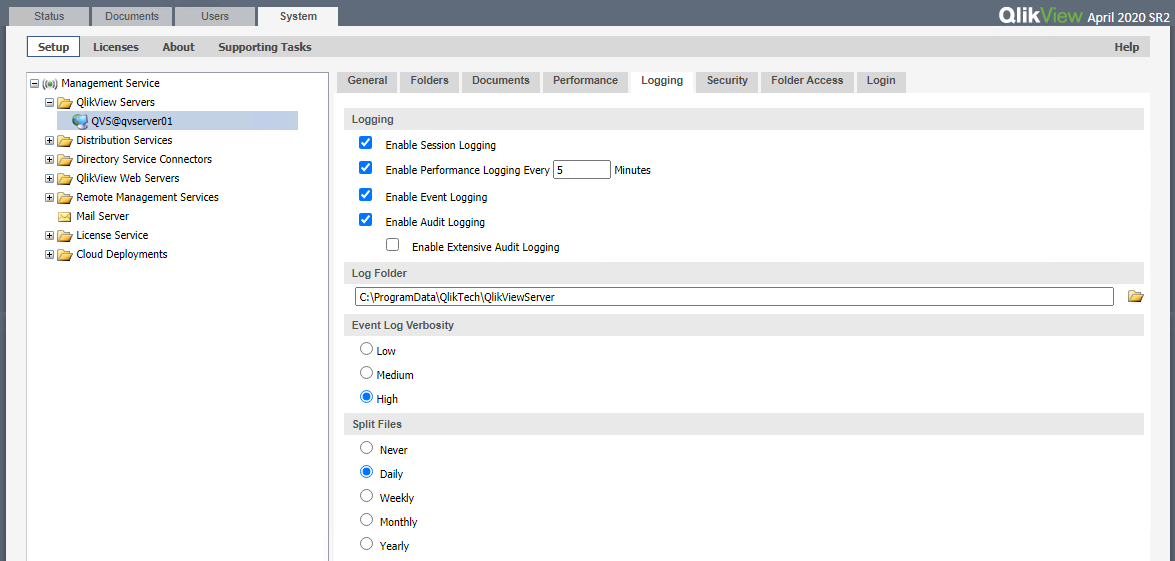This screenshot has width=1175, height=561.
Task: Switch to the Performance tab
Action: (585, 81)
